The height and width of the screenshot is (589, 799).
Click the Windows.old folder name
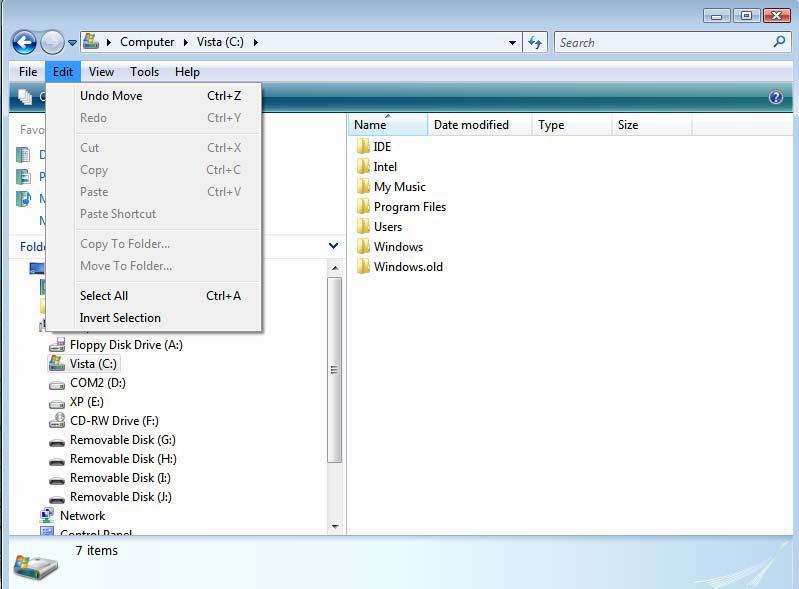[408, 266]
